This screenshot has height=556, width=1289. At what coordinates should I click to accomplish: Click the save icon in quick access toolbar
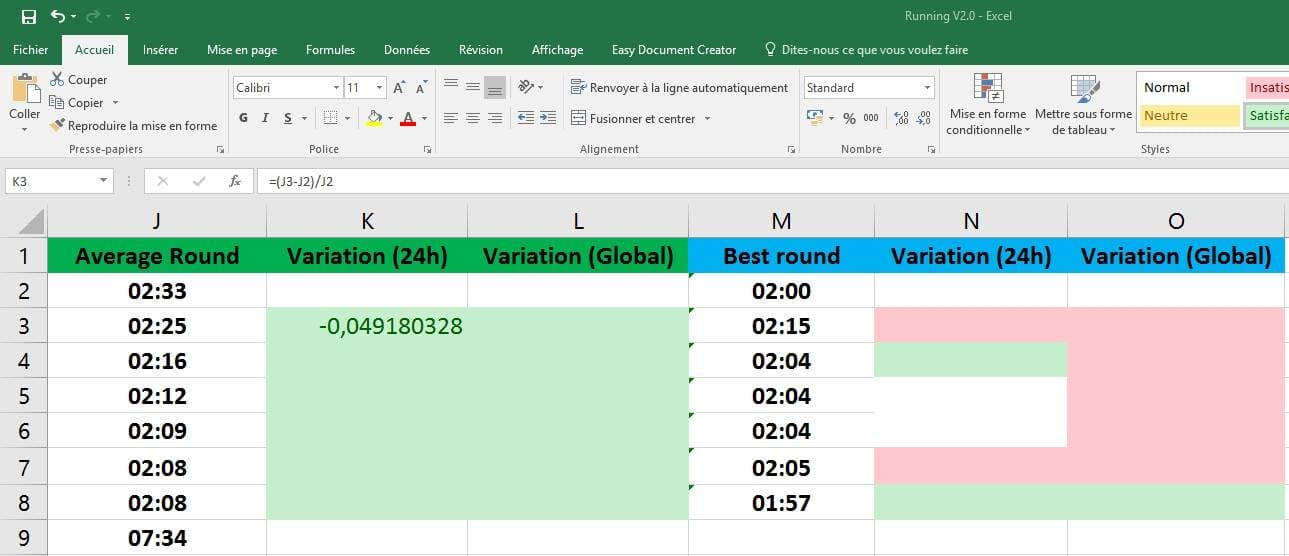click(x=28, y=17)
